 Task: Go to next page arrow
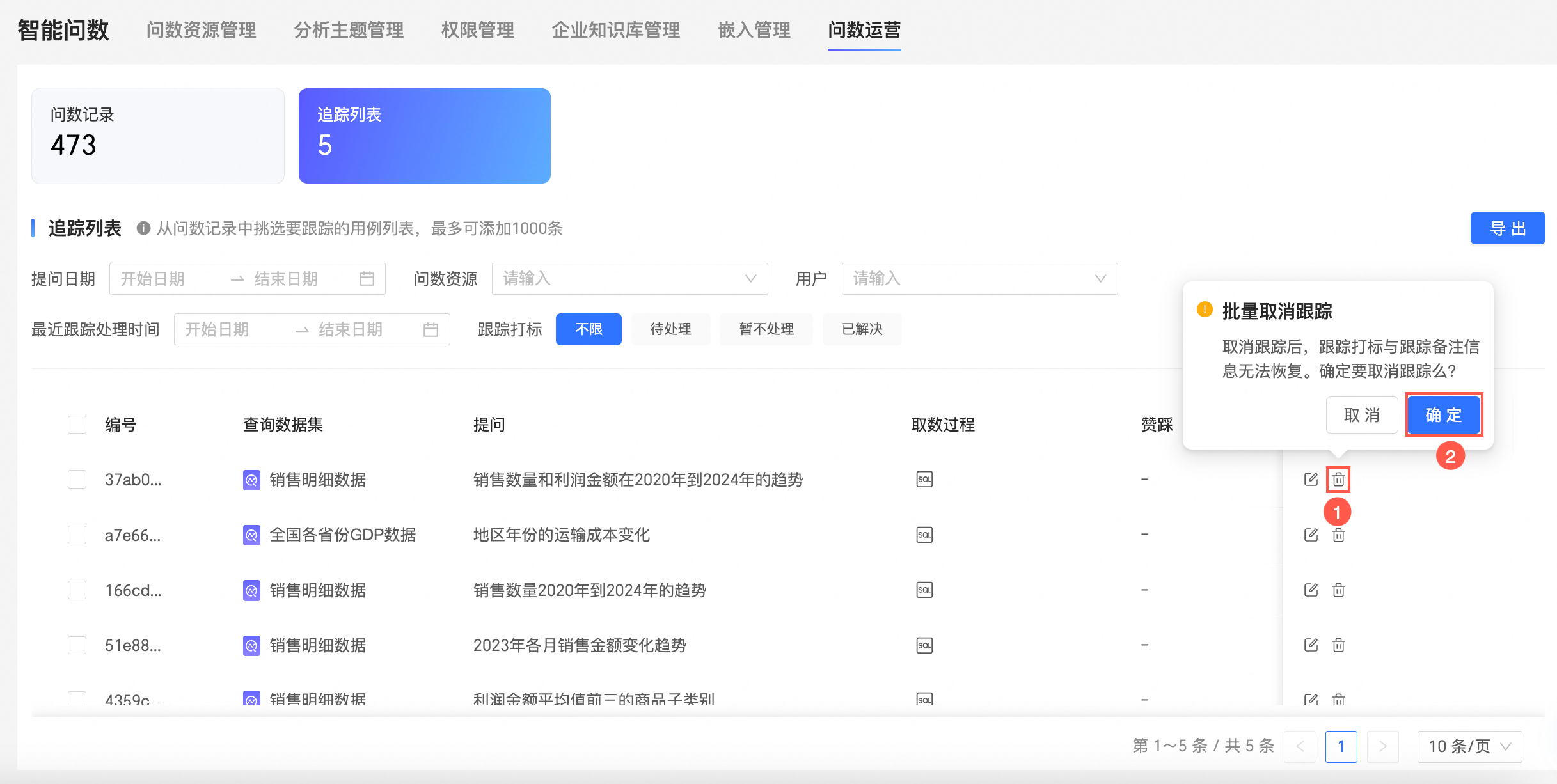point(1383,746)
